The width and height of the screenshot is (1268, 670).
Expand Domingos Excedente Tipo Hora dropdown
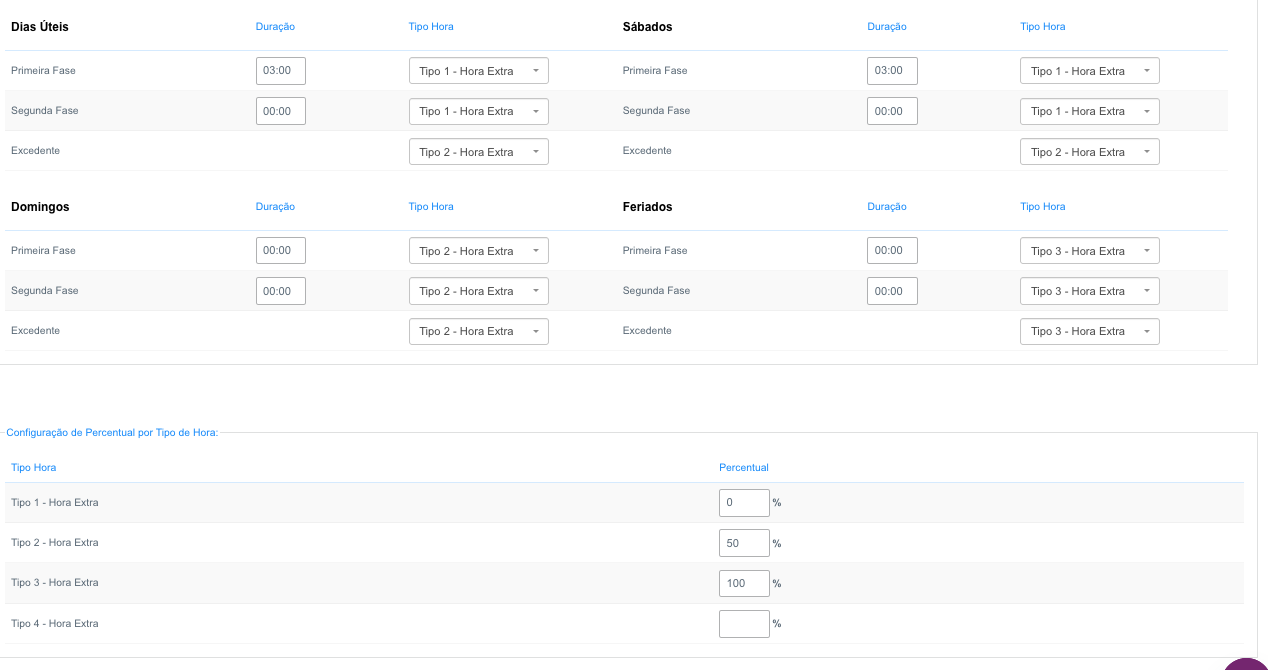478,331
